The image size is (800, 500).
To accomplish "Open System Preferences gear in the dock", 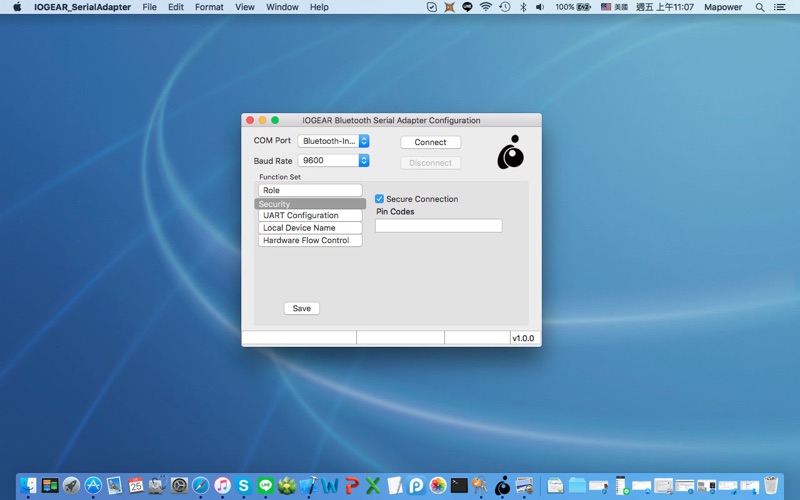I will pyautogui.click(x=179, y=485).
